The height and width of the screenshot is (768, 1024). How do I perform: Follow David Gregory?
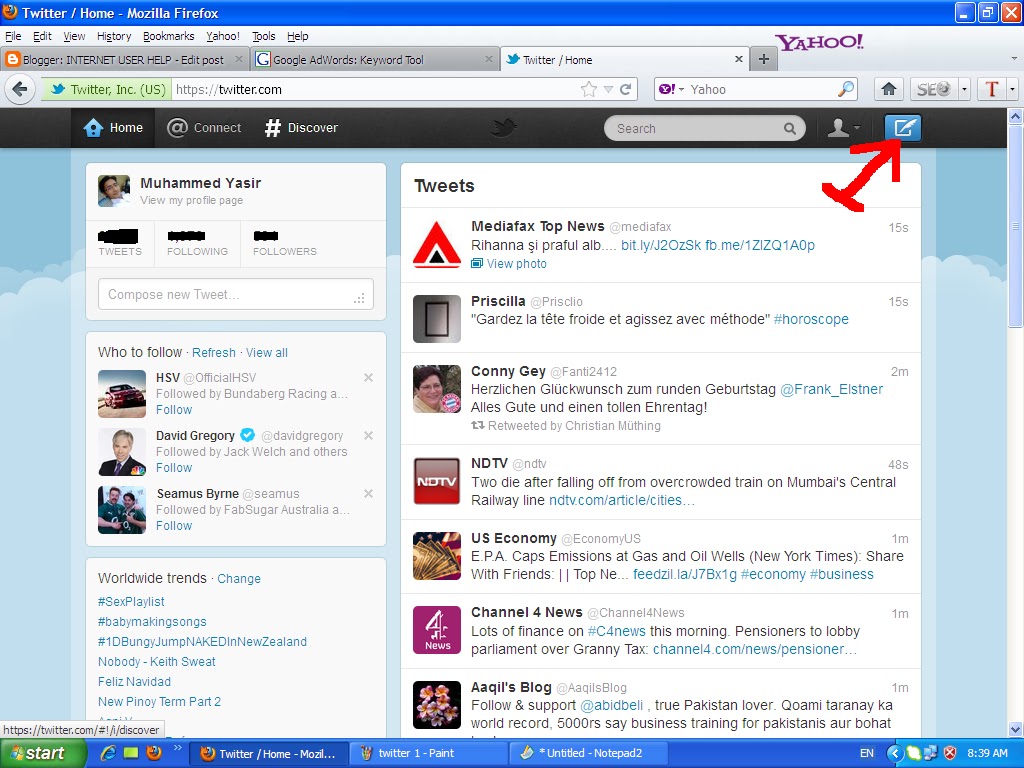(174, 468)
